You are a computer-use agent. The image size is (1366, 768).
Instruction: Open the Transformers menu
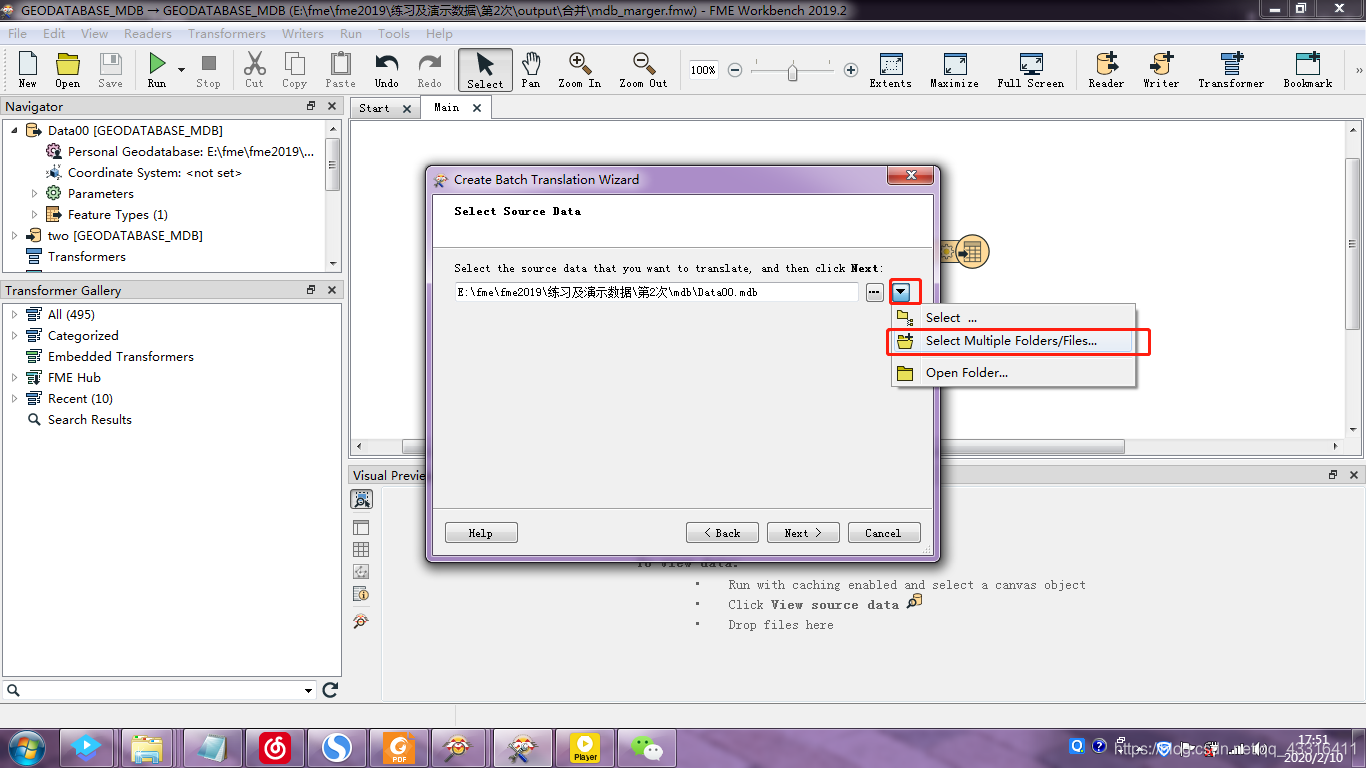[227, 33]
